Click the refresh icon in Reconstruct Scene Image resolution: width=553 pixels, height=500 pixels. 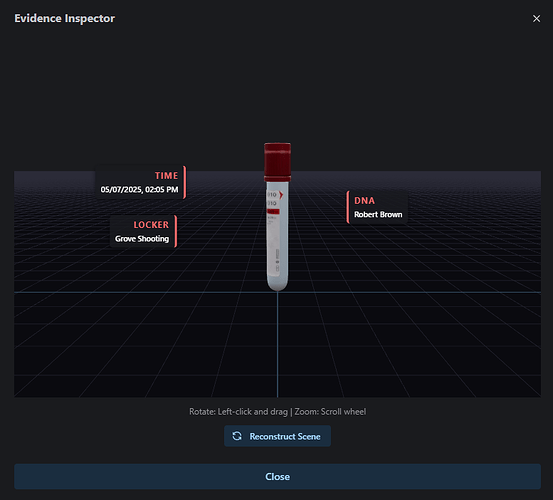[237, 436]
